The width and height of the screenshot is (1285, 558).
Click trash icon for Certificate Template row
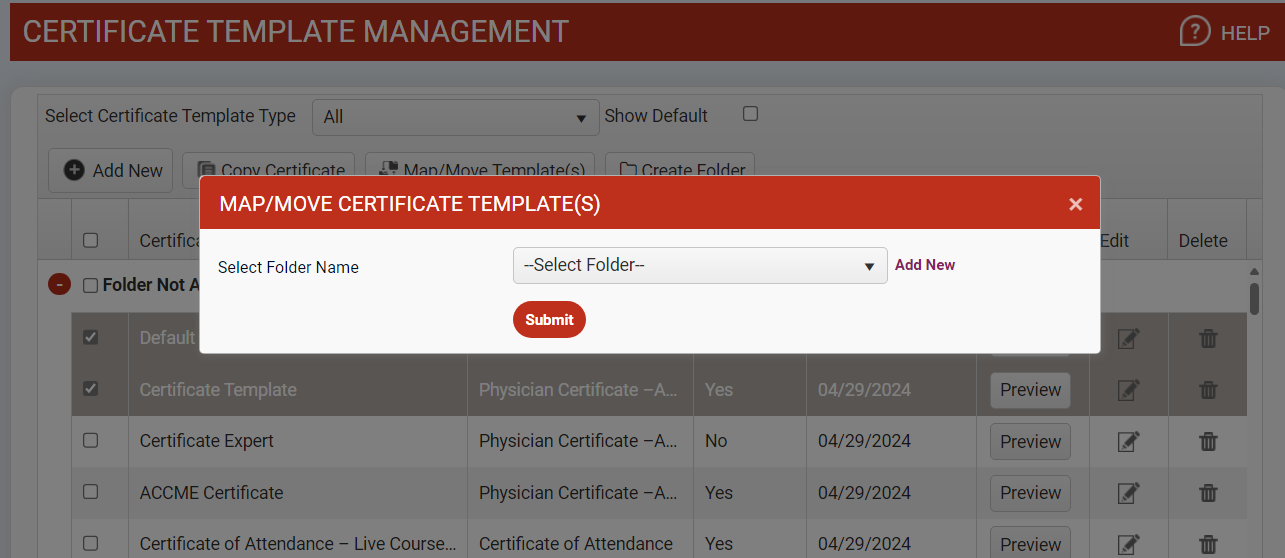click(1208, 390)
